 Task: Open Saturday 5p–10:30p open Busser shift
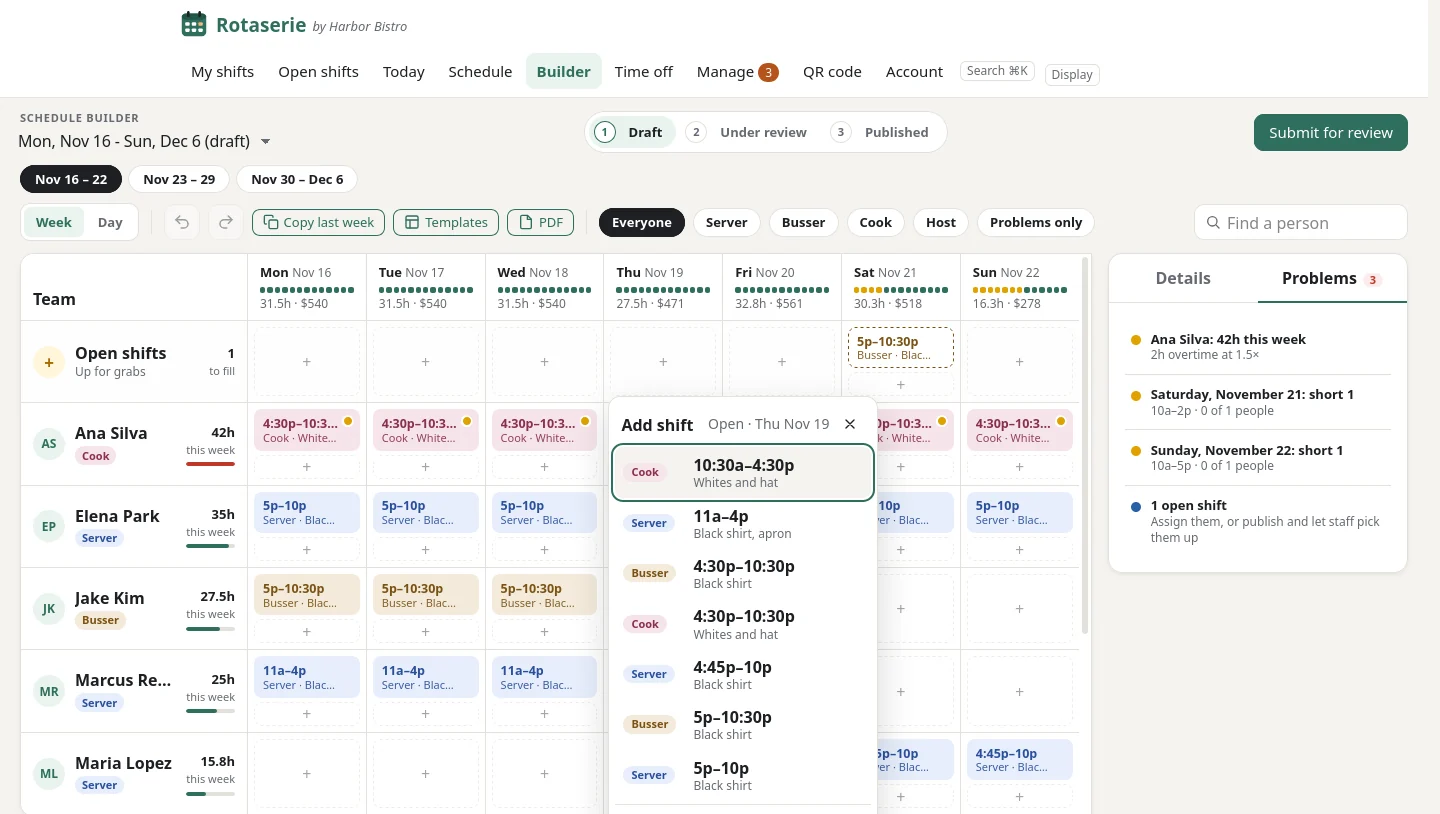(900, 347)
